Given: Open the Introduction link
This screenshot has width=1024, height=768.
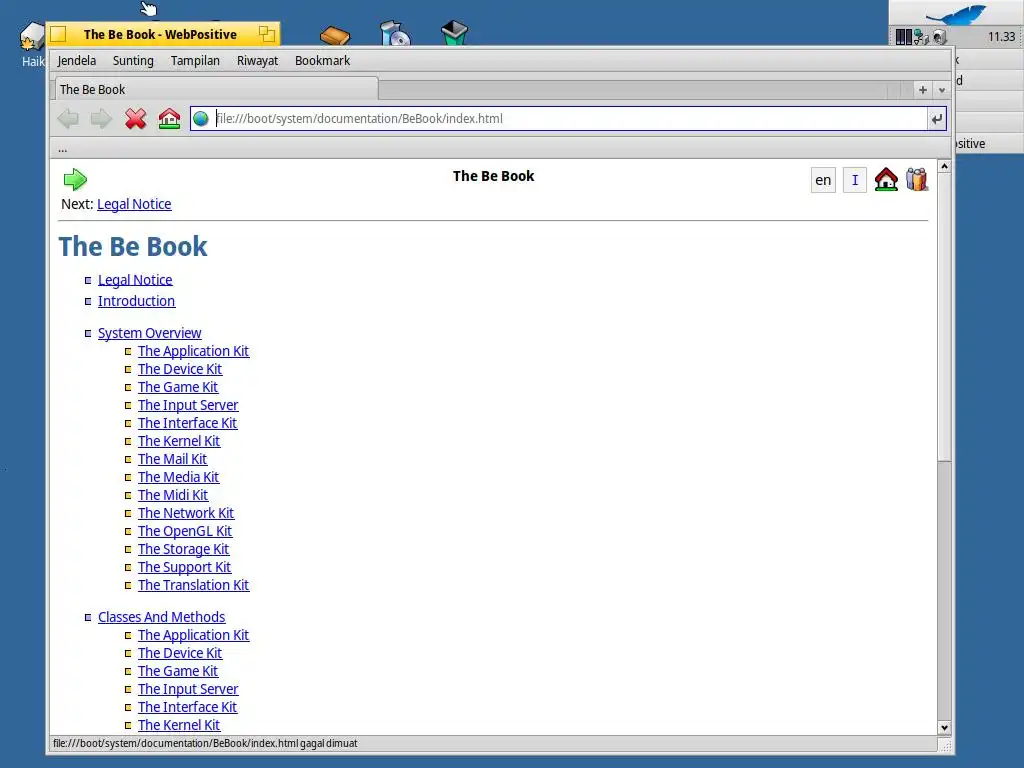Looking at the screenshot, I should [x=136, y=301].
